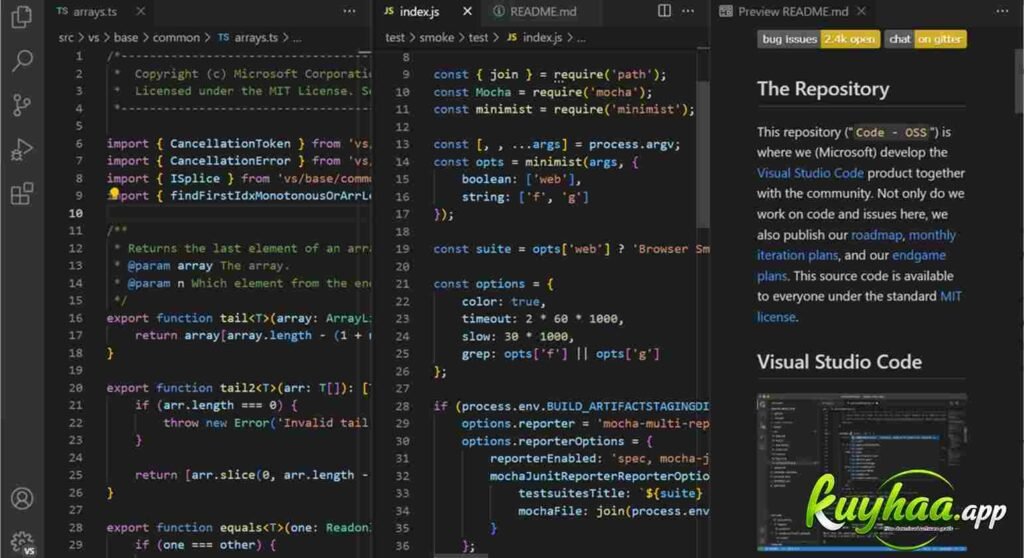Open the roadmap link
1024x558 pixels.
coord(876,235)
